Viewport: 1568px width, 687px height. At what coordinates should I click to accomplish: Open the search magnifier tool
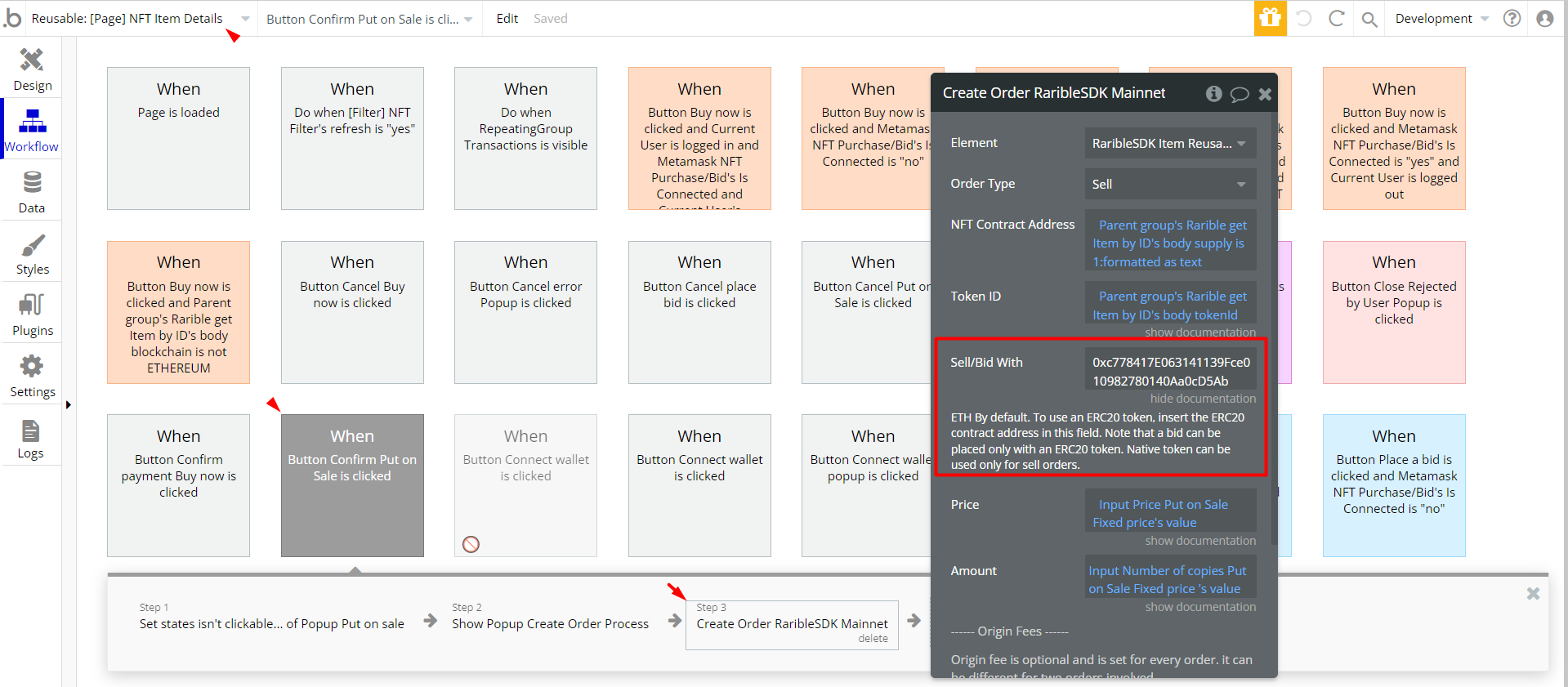[1369, 19]
